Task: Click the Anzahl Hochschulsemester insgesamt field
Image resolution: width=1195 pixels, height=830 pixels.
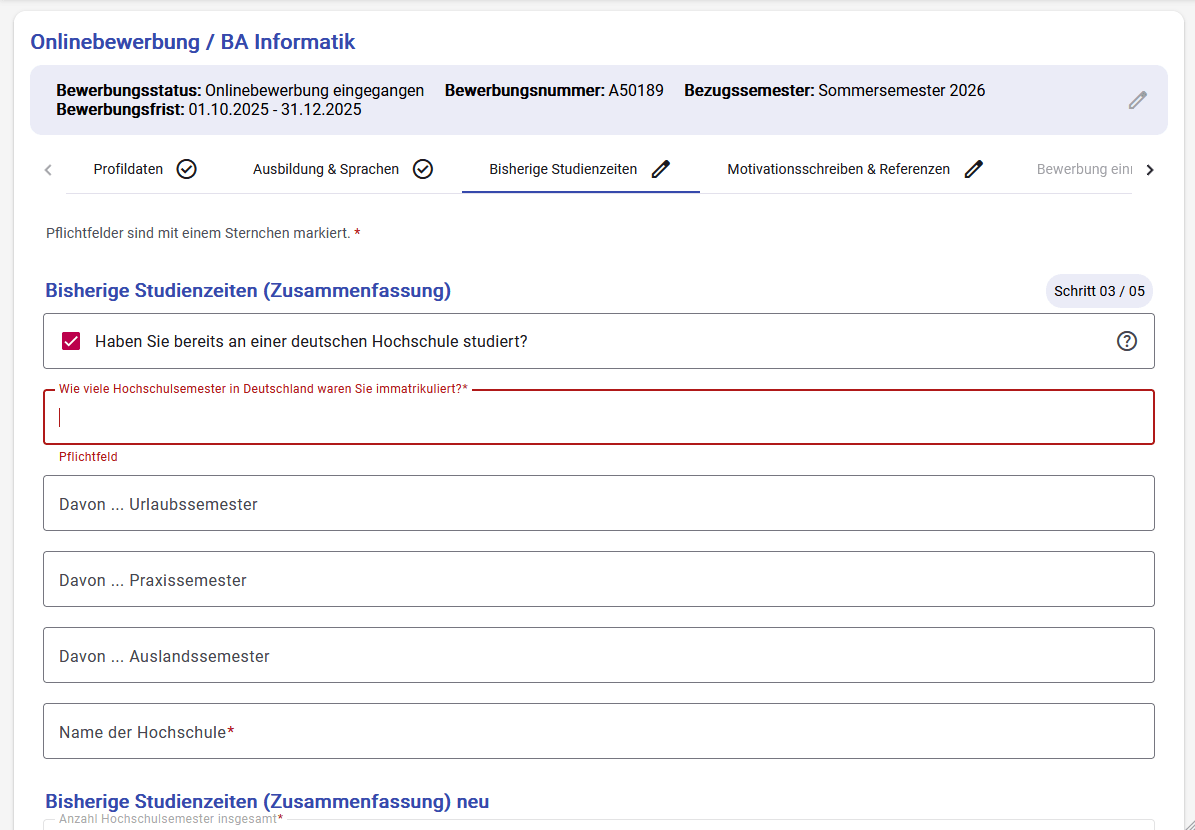Action: (x=598, y=824)
